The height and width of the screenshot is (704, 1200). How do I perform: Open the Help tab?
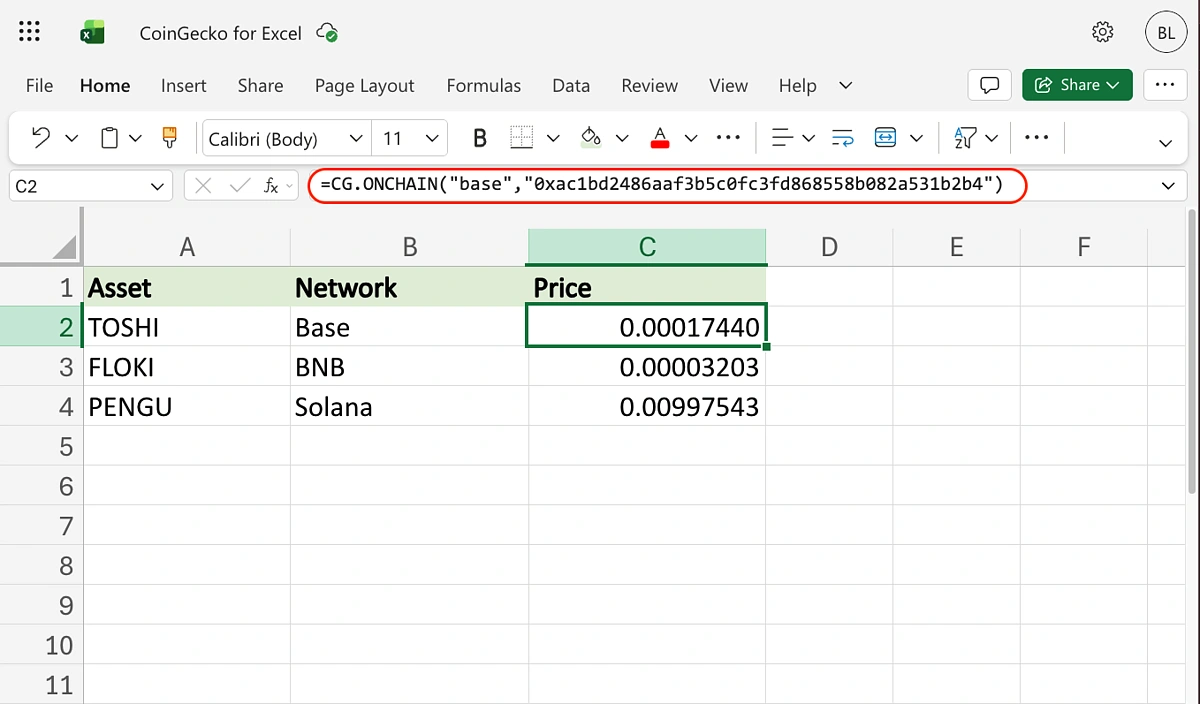pyautogui.click(x=797, y=86)
